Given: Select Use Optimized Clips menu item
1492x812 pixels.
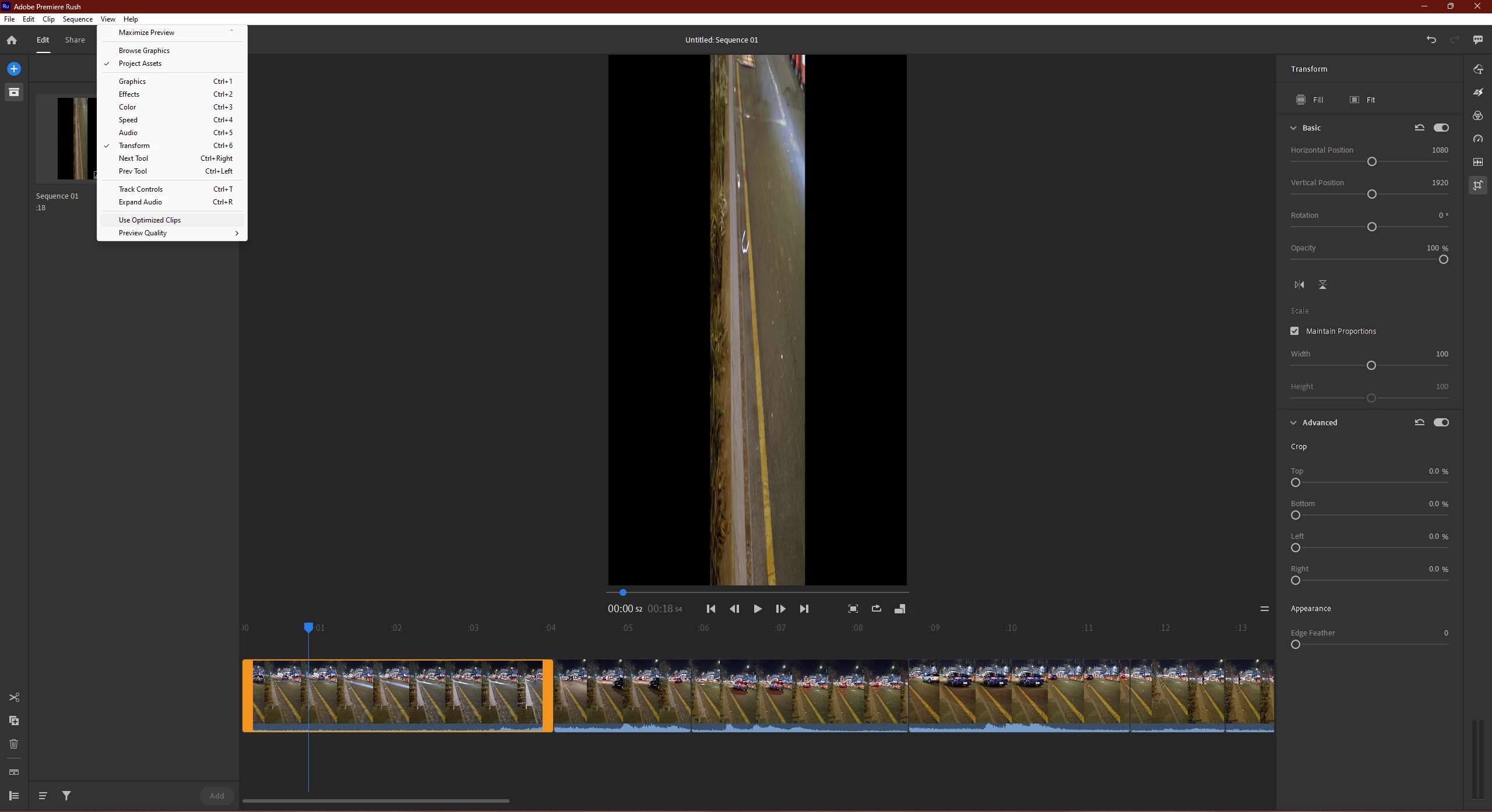Looking at the screenshot, I should 150,220.
